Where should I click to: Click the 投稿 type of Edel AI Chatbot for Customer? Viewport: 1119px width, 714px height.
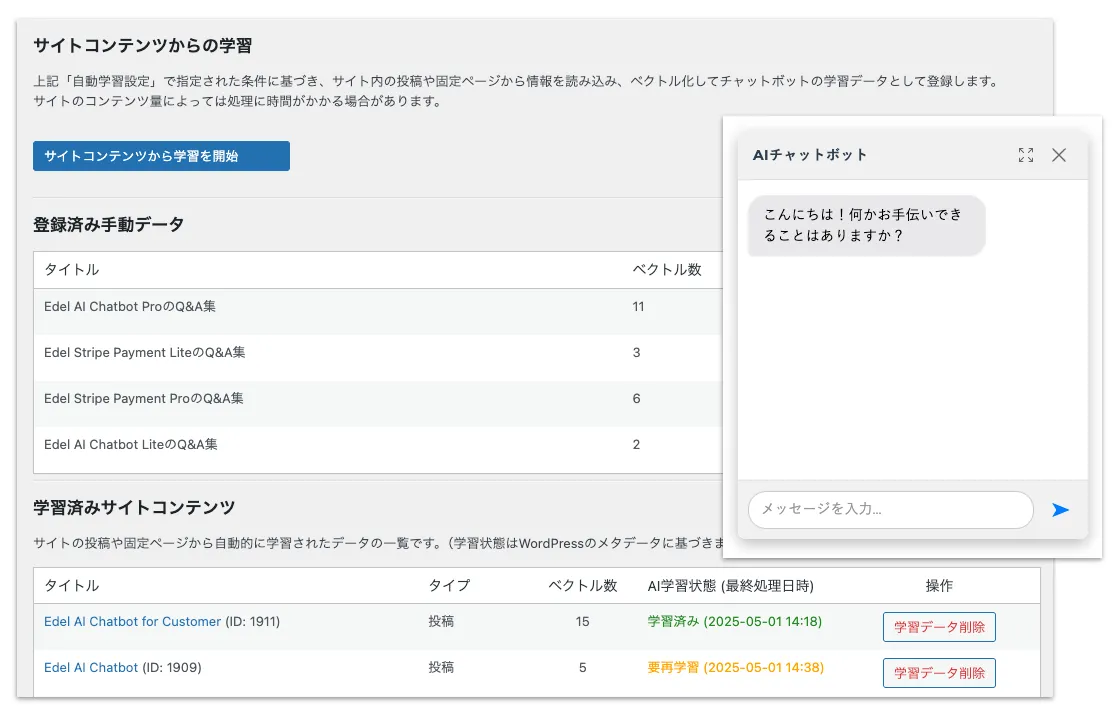point(441,621)
